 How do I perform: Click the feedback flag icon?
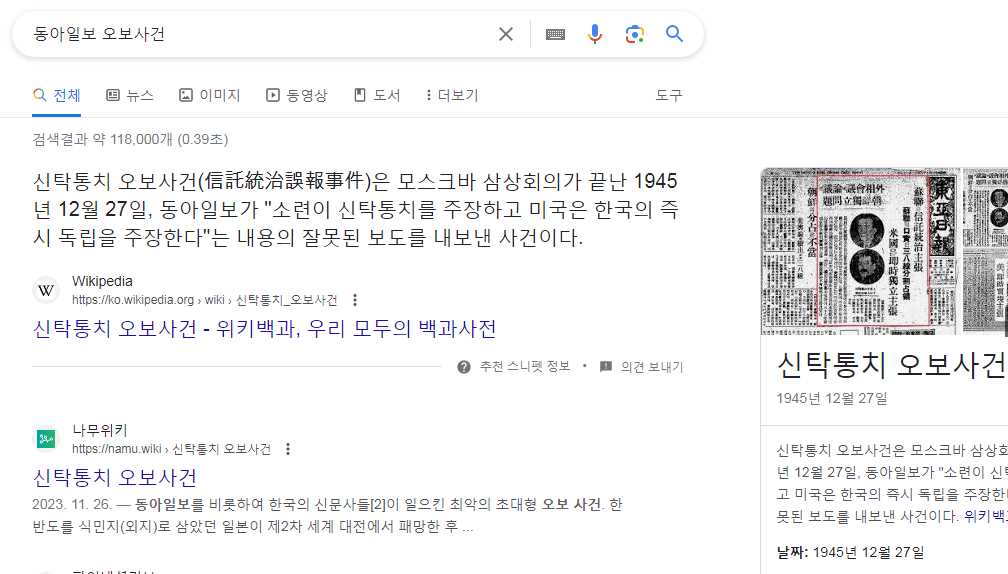[606, 366]
